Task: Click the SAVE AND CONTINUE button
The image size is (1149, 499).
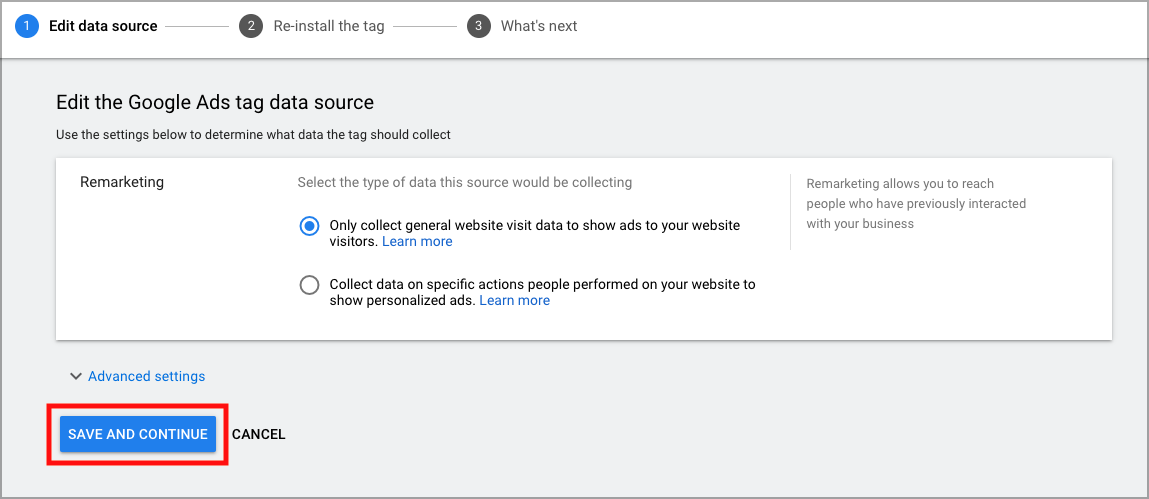Action: click(x=138, y=434)
